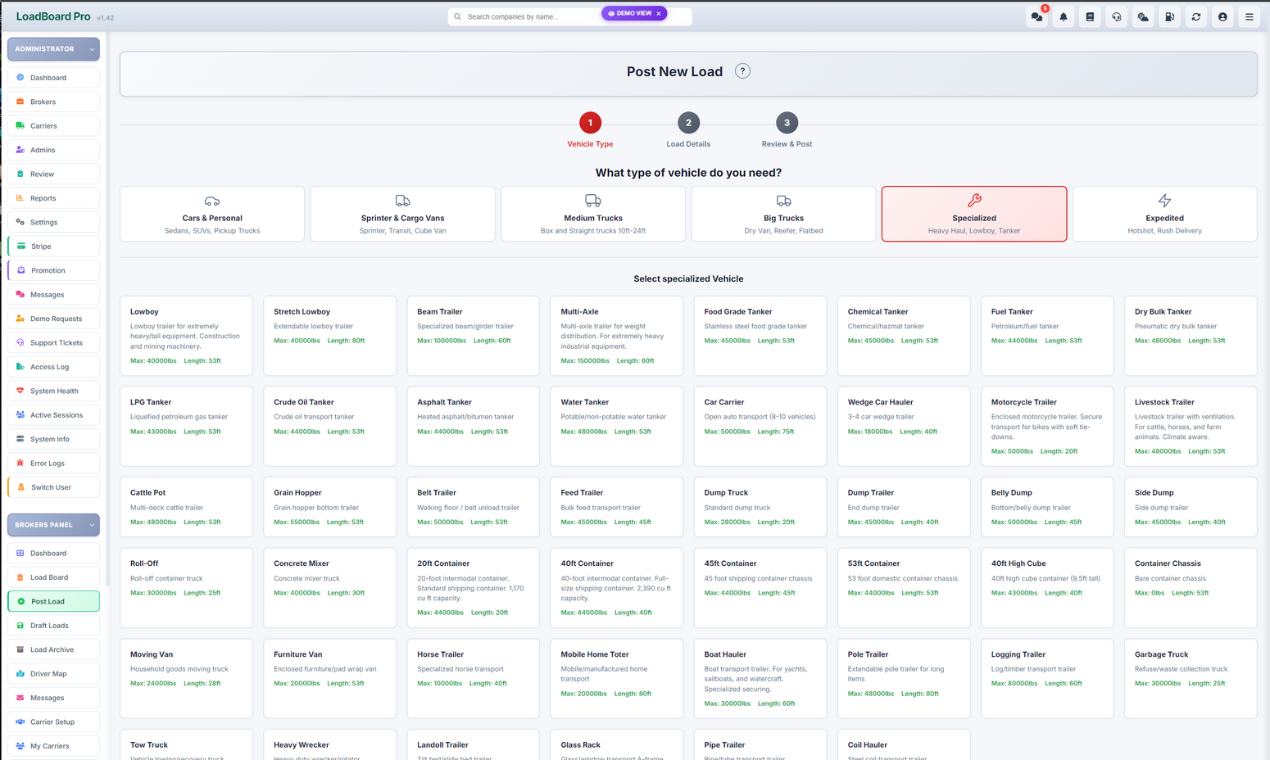
Task: Open Settings in the sidebar
Action: point(53,222)
